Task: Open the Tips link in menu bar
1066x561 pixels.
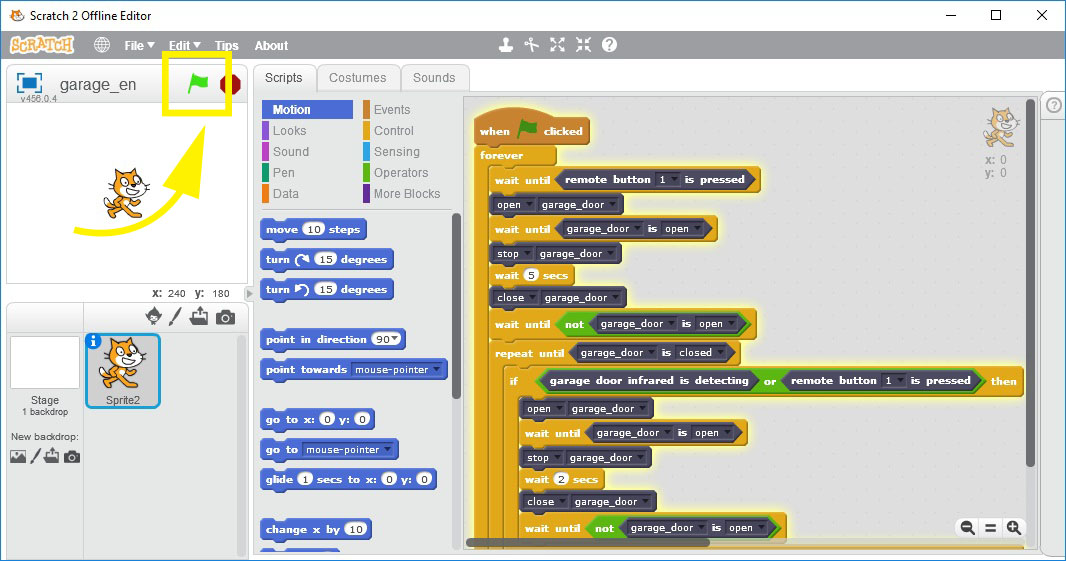Action: (x=226, y=45)
